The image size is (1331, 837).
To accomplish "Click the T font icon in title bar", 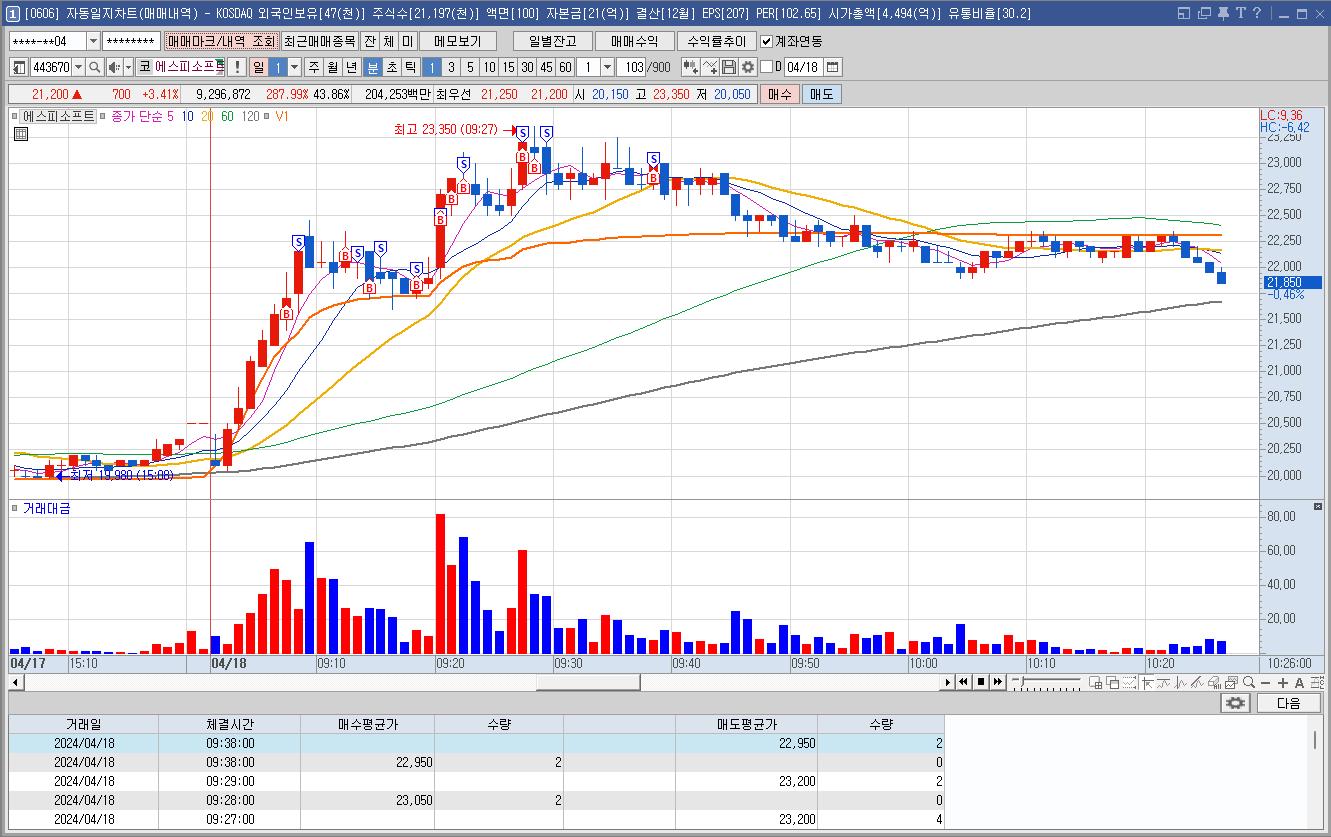I will click(1240, 13).
